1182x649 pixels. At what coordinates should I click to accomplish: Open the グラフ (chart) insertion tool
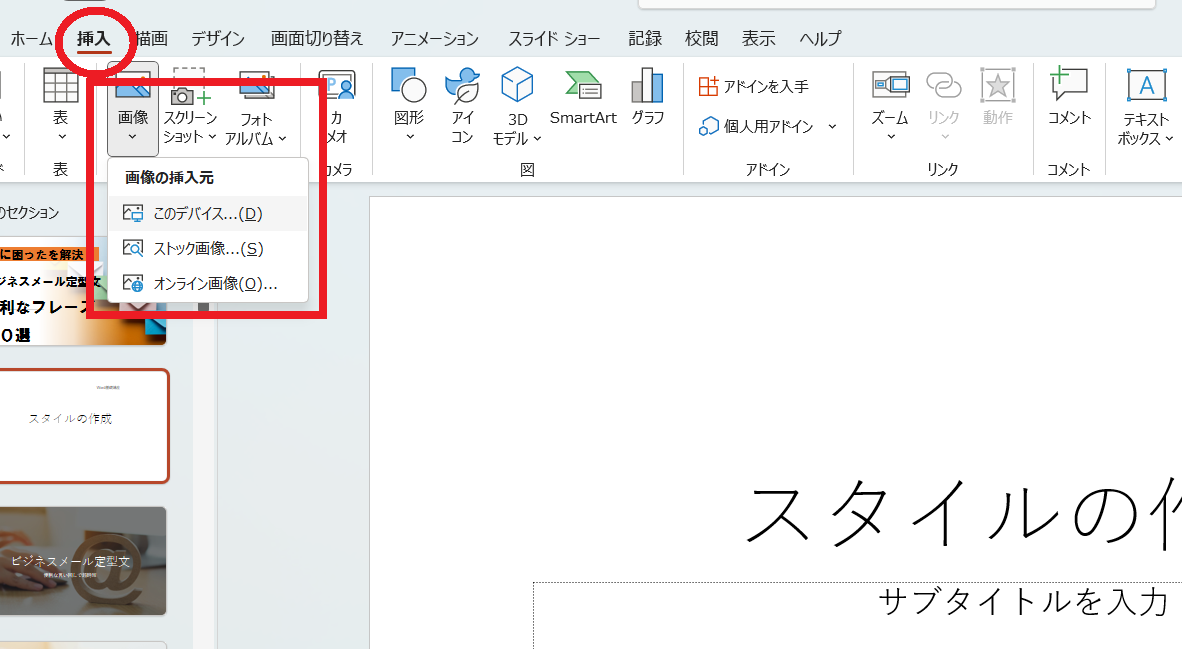pos(646,100)
